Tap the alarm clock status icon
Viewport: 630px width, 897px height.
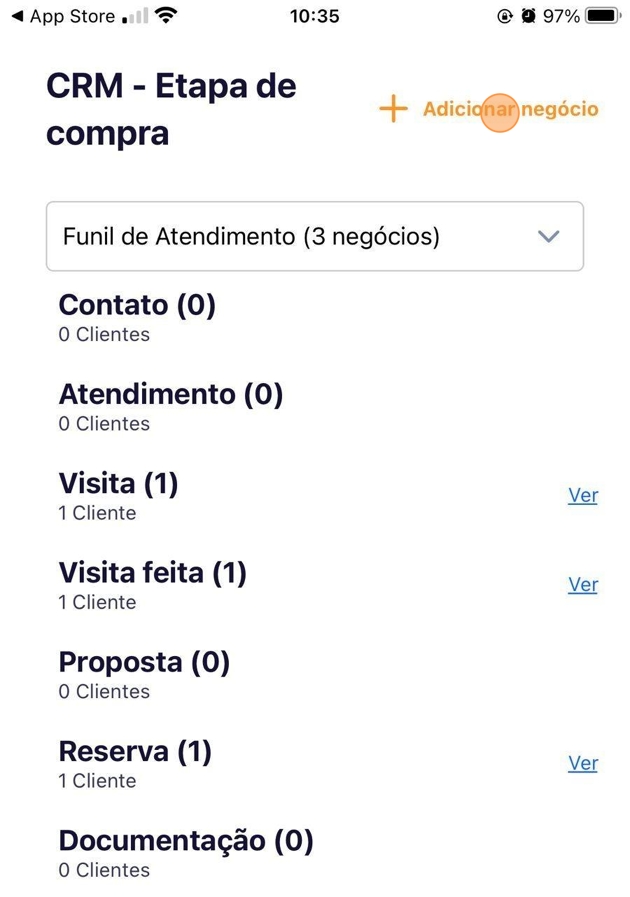pyautogui.click(x=528, y=17)
